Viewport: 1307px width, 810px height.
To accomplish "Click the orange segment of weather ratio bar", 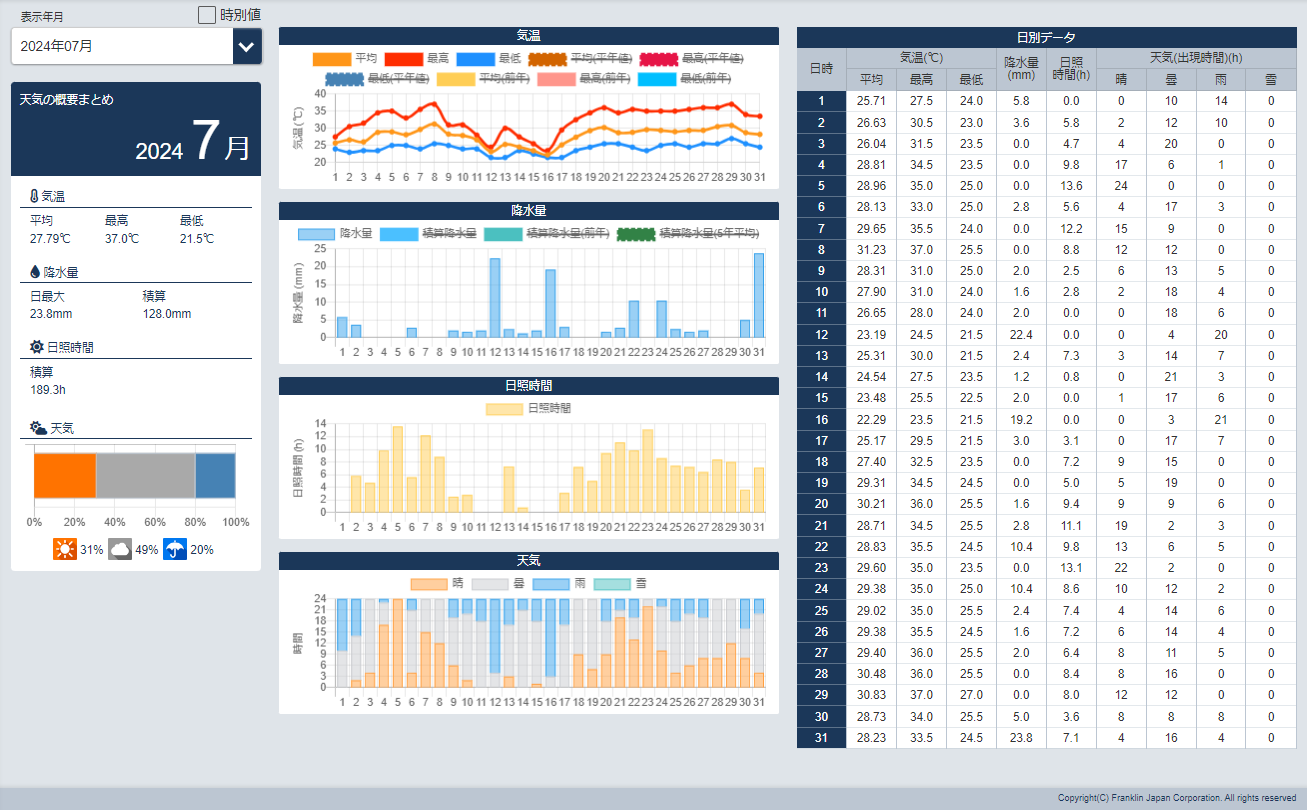I will pyautogui.click(x=65, y=475).
